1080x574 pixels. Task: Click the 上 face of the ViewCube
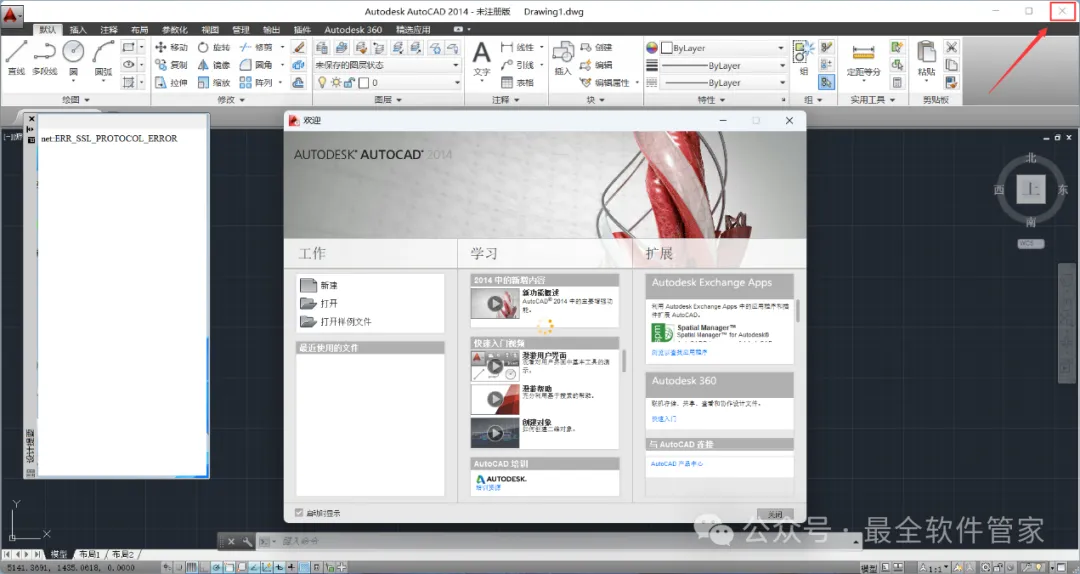point(1030,189)
